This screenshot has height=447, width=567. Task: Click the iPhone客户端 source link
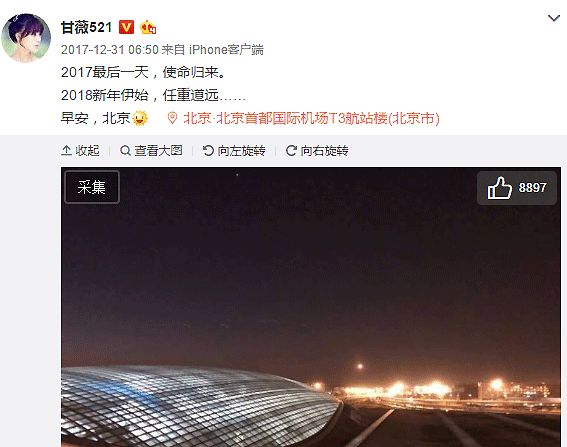pyautogui.click(x=226, y=50)
